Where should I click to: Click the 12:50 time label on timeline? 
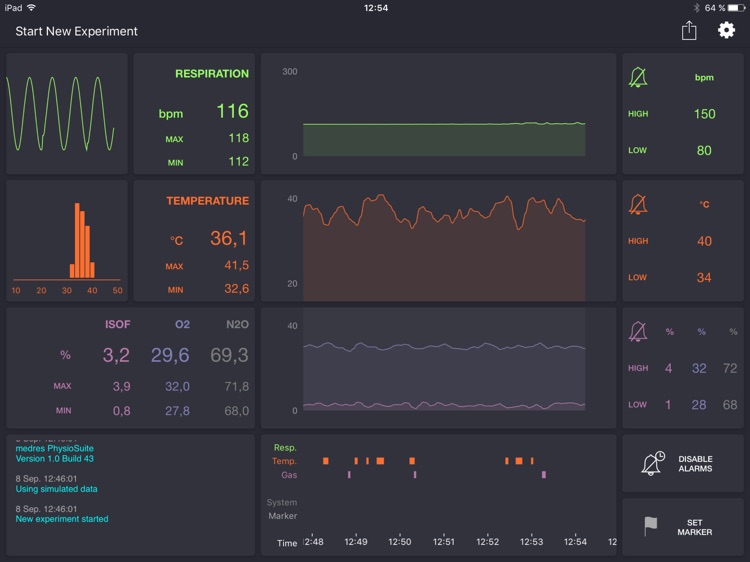399,542
